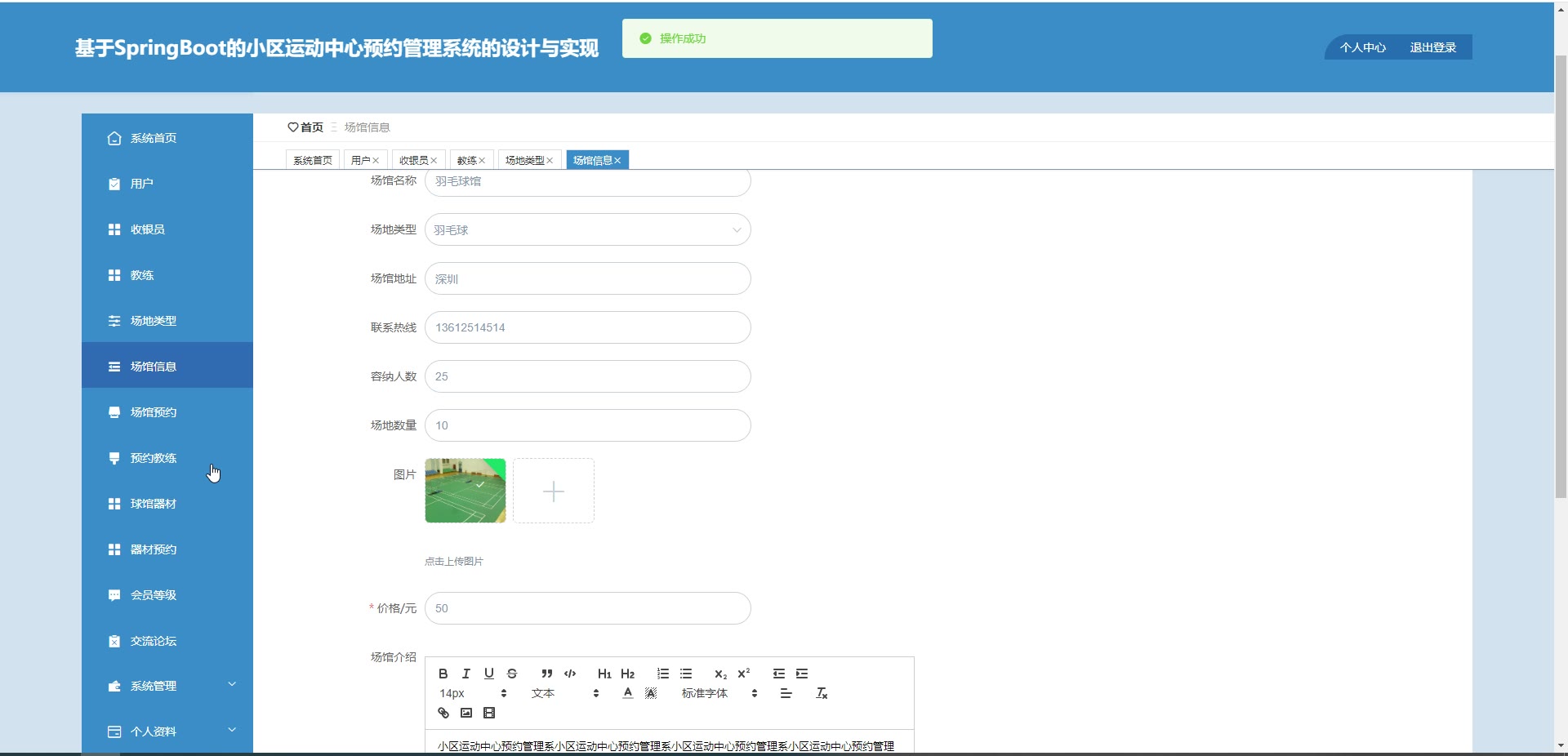Apply Heading 1 style
The width and height of the screenshot is (1568, 756).
click(x=604, y=674)
